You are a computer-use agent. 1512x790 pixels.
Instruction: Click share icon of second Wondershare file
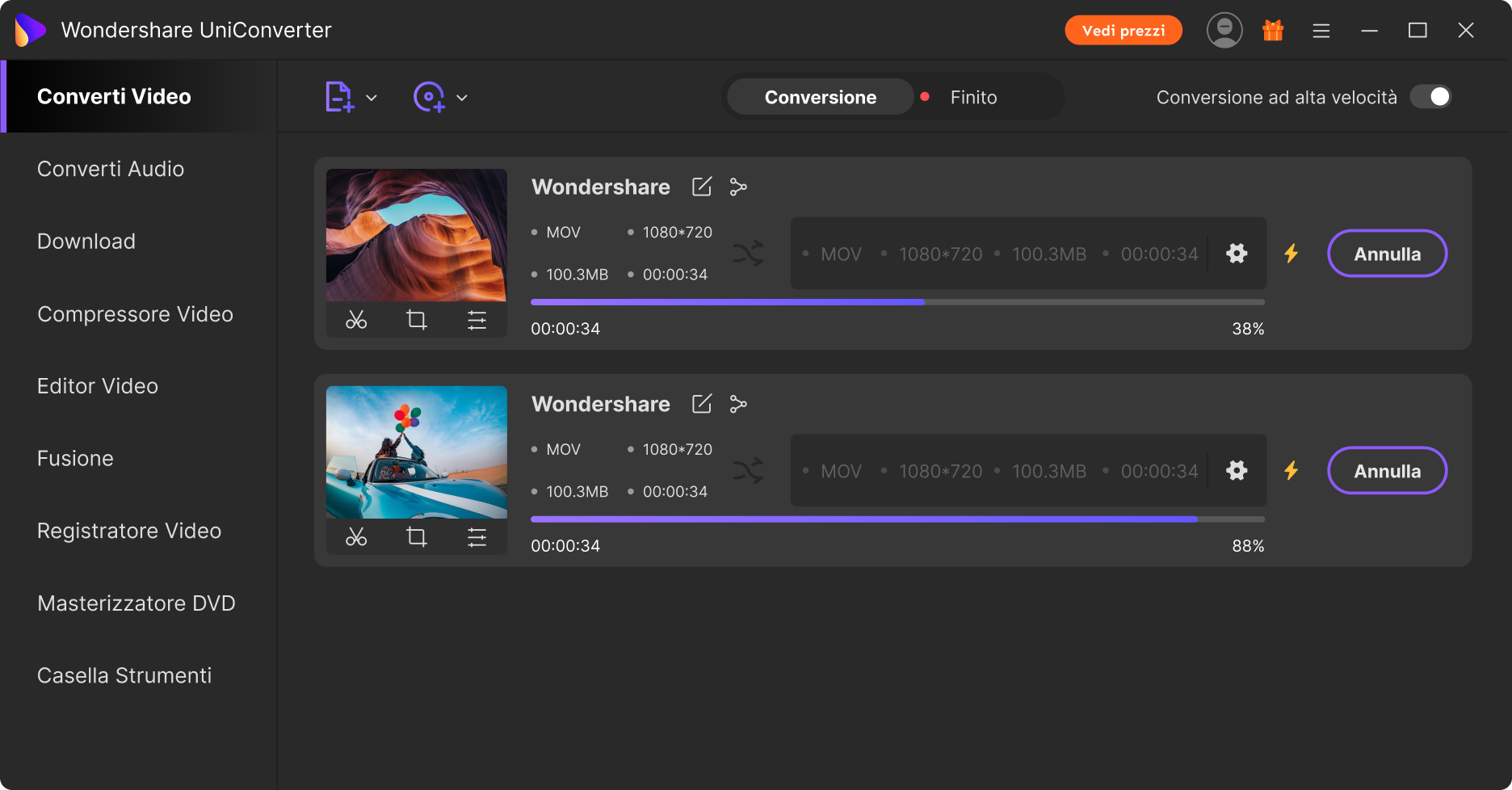coord(738,404)
